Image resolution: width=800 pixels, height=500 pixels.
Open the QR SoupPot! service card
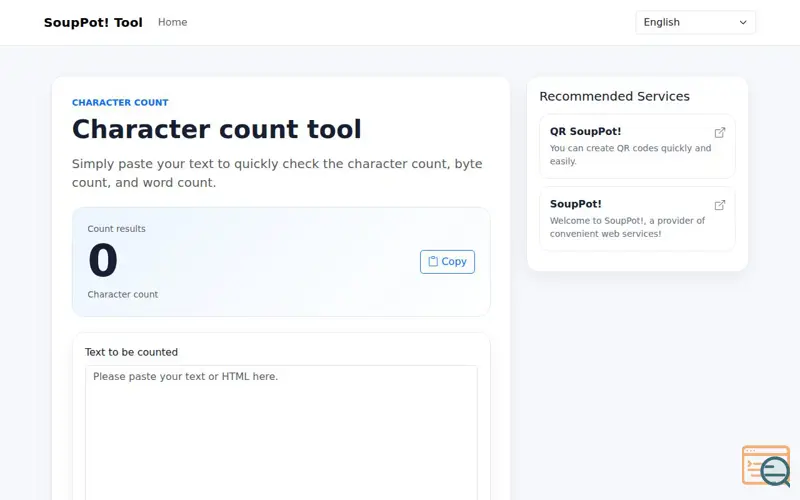coord(637,146)
